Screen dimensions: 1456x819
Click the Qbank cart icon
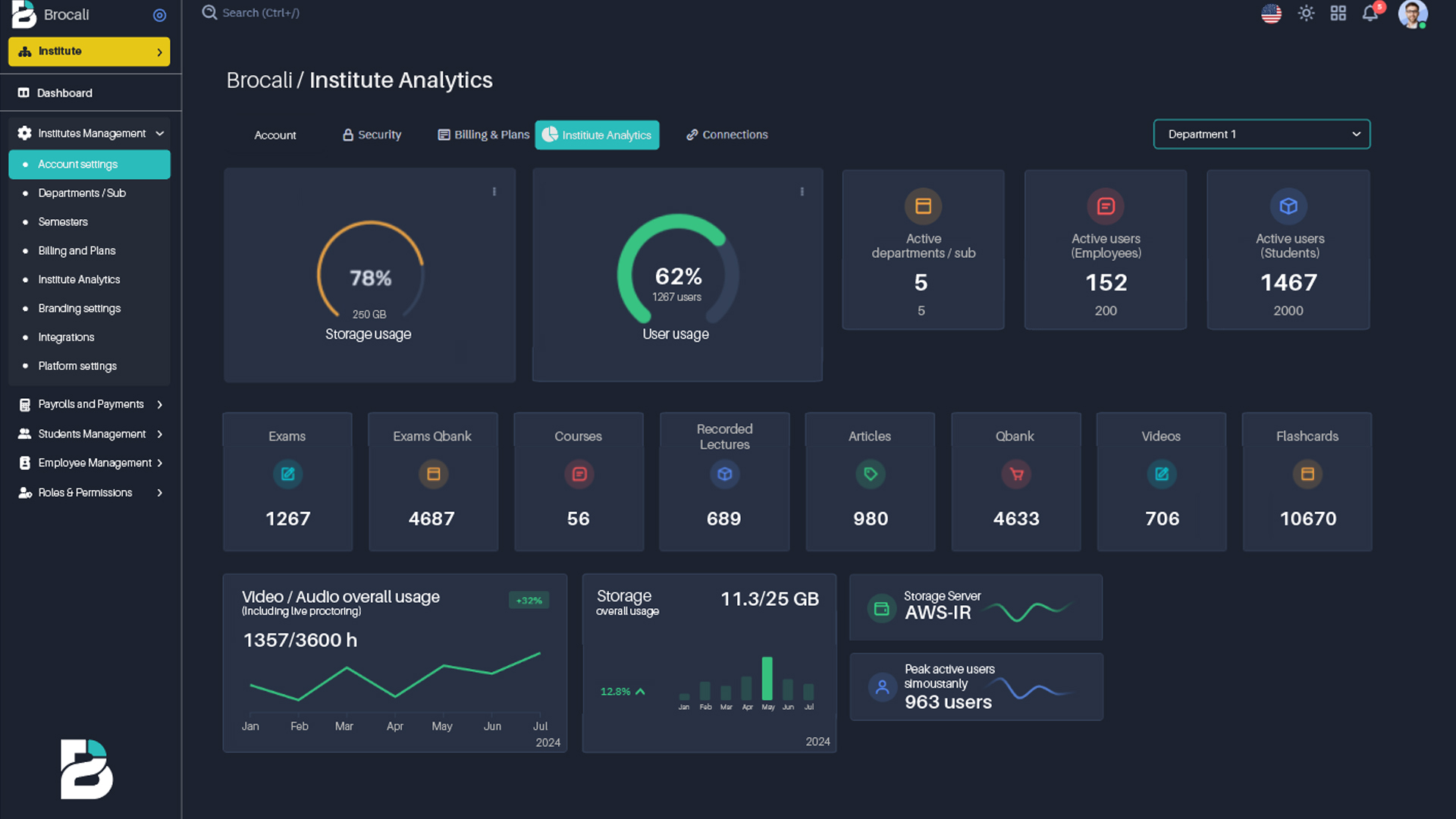pyautogui.click(x=1016, y=474)
